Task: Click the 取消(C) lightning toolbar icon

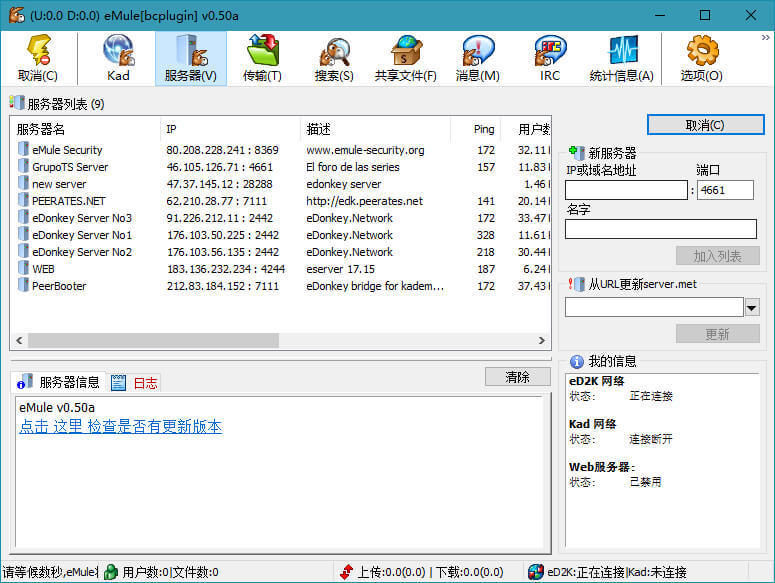Action: tap(38, 58)
